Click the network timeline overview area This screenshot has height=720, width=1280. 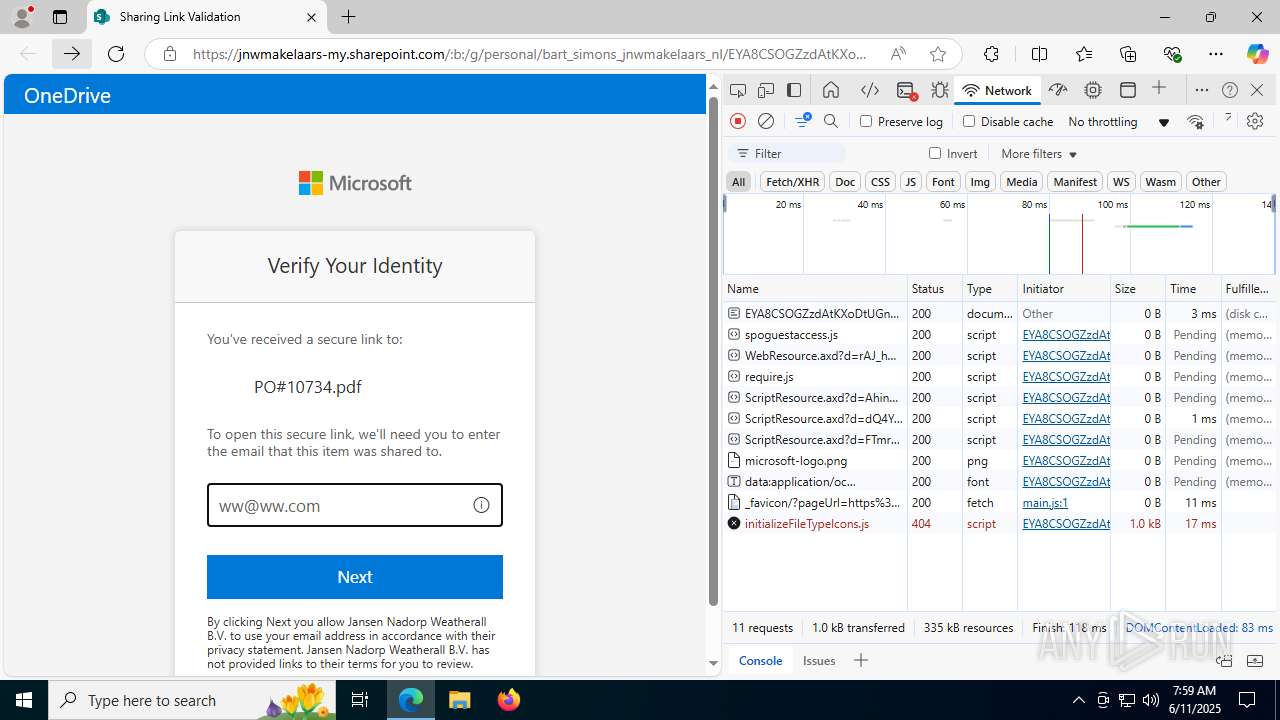point(999,234)
